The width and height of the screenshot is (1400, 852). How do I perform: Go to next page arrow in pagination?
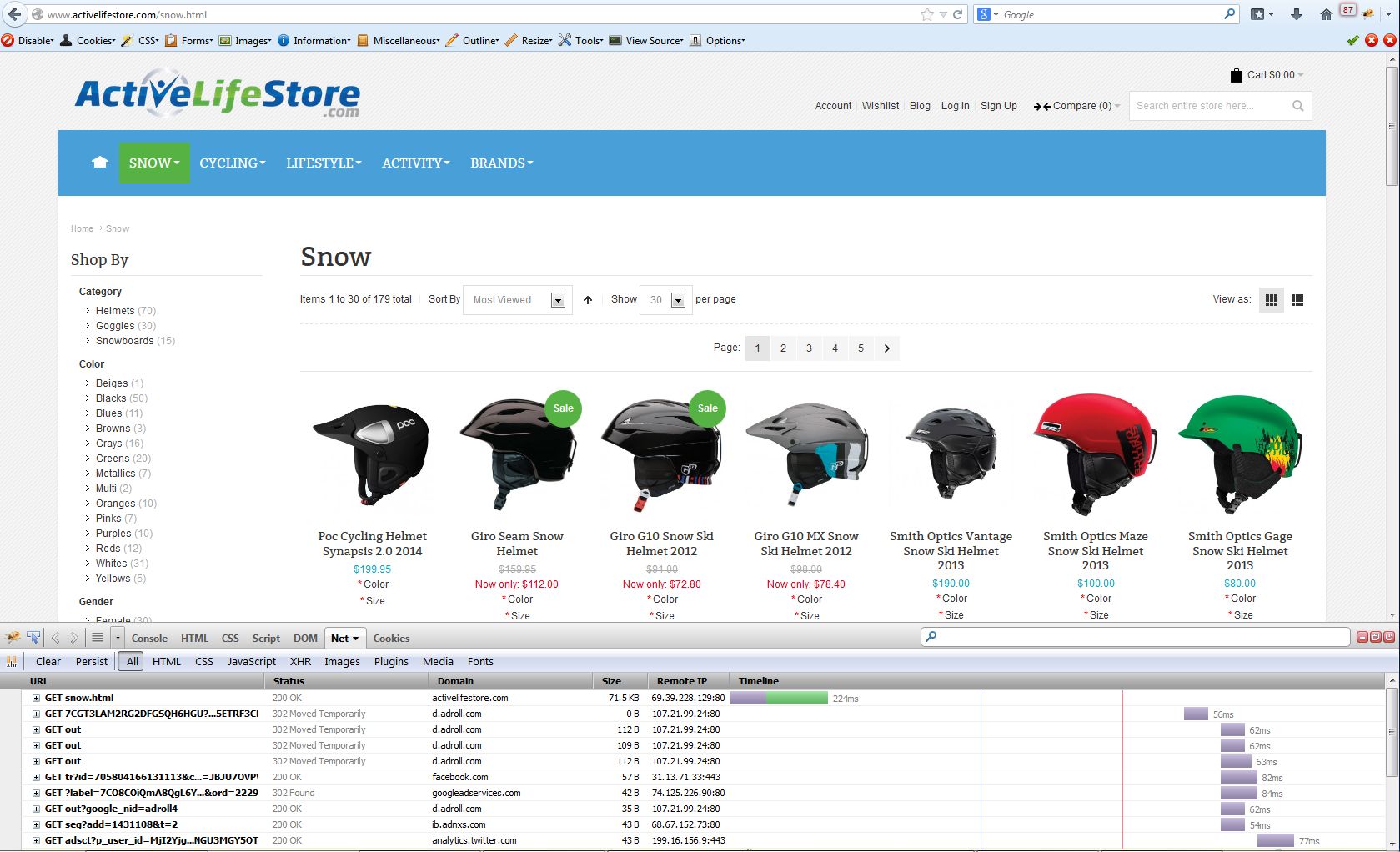(x=886, y=348)
